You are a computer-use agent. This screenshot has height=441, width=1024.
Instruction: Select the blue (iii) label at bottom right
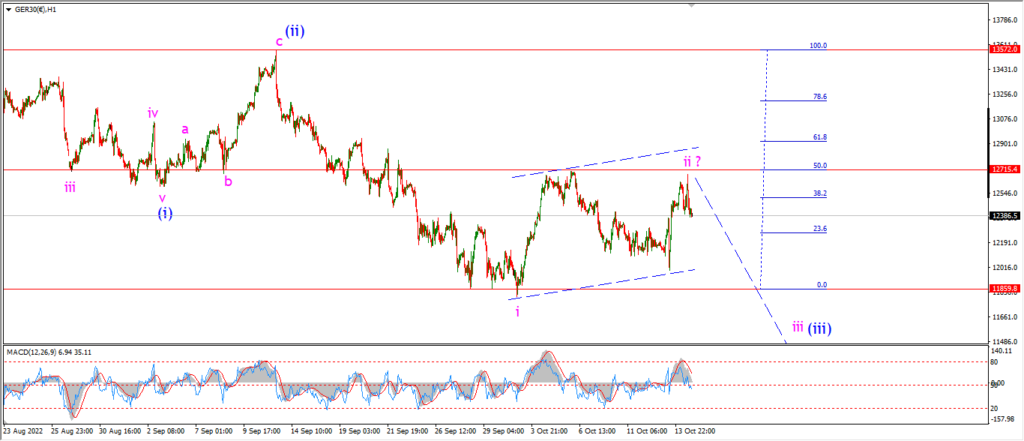[x=819, y=328]
